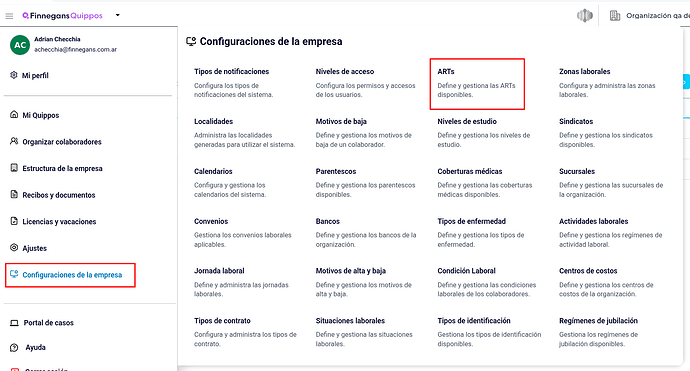
Task: Open Calendarios configuration
Action: click(213, 171)
